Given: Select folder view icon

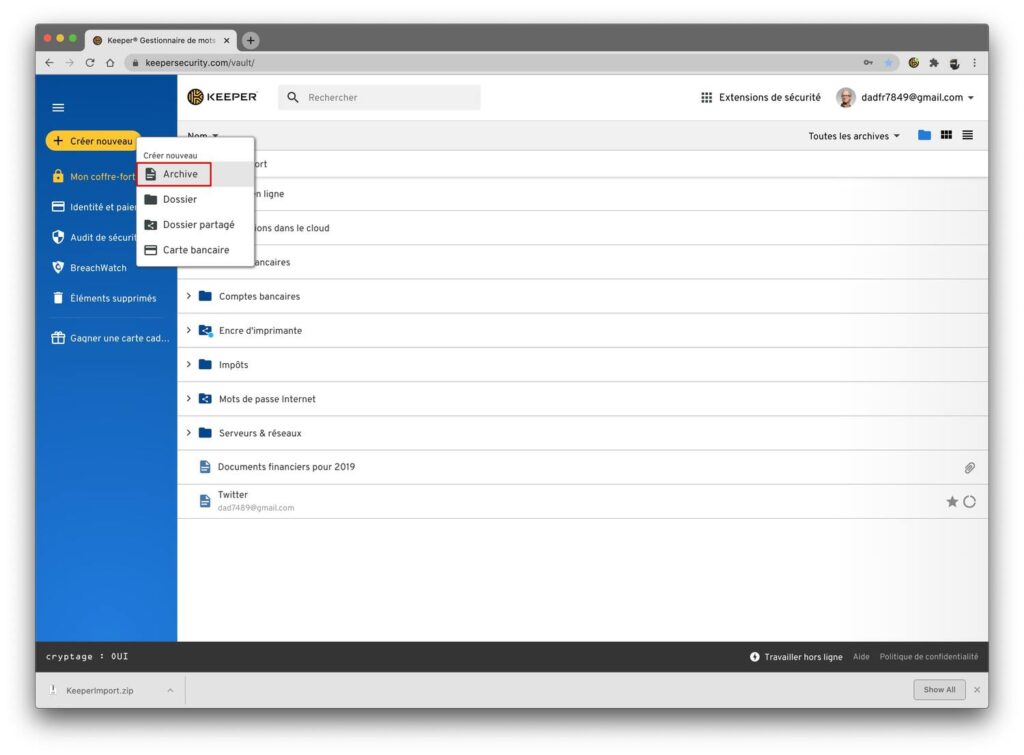Looking at the screenshot, I should (924, 136).
